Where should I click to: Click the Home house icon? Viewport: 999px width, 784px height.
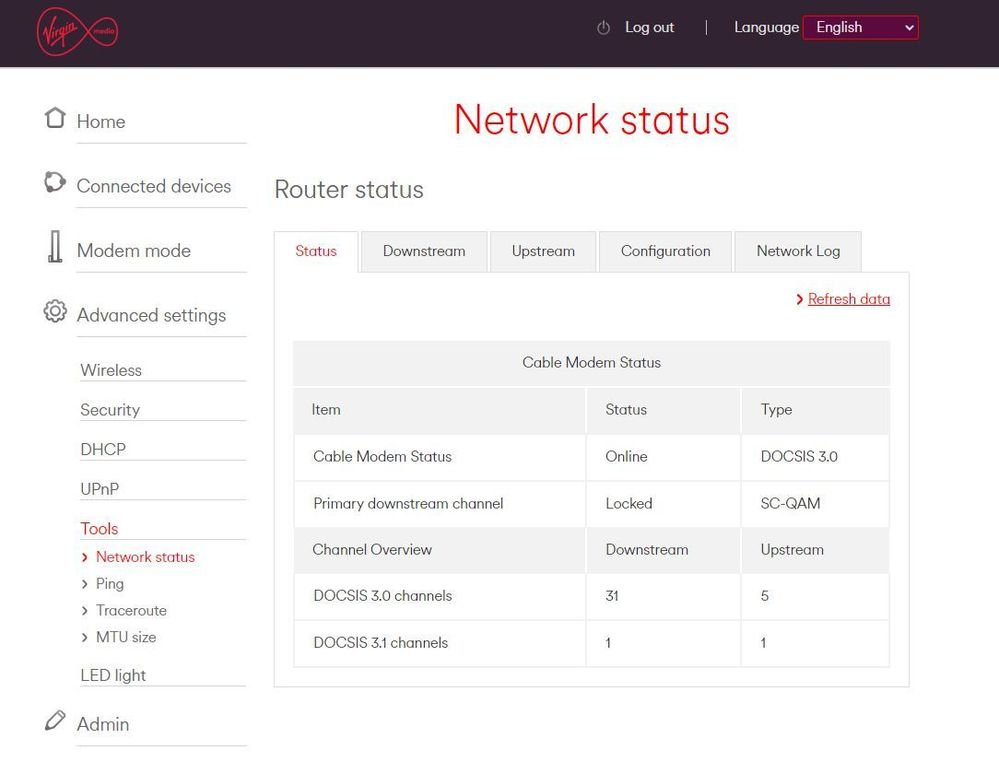click(x=55, y=117)
